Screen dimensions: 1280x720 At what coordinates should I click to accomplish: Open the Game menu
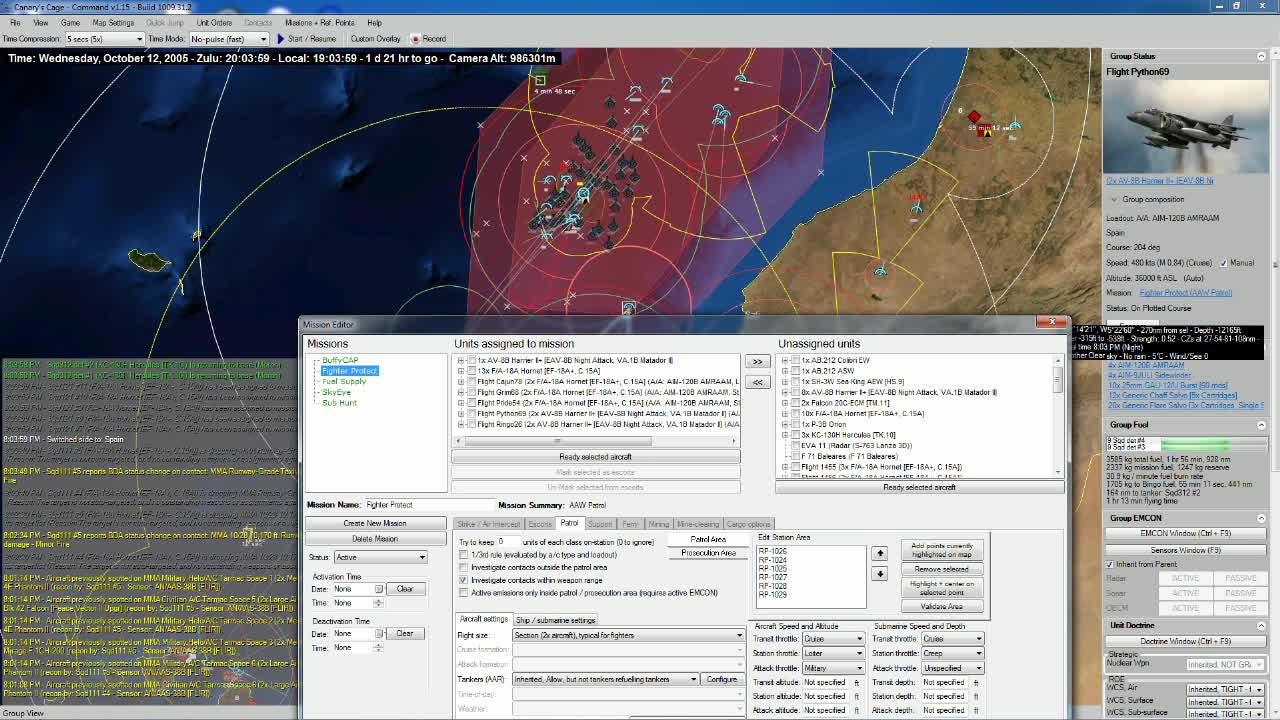70,22
